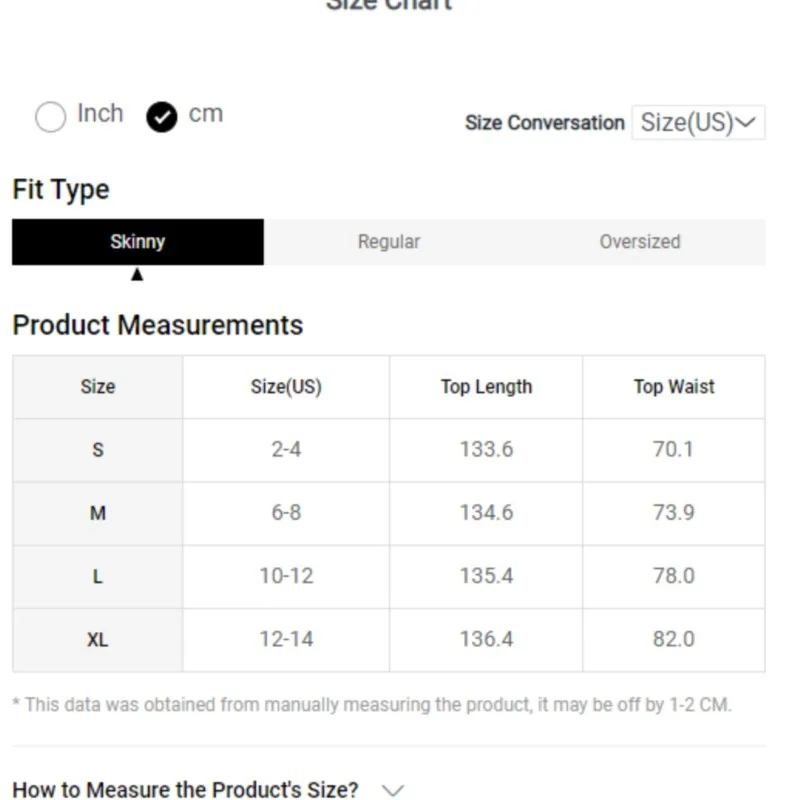800x800 pixels.
Task: Click the Inch label text
Action: click(100, 114)
